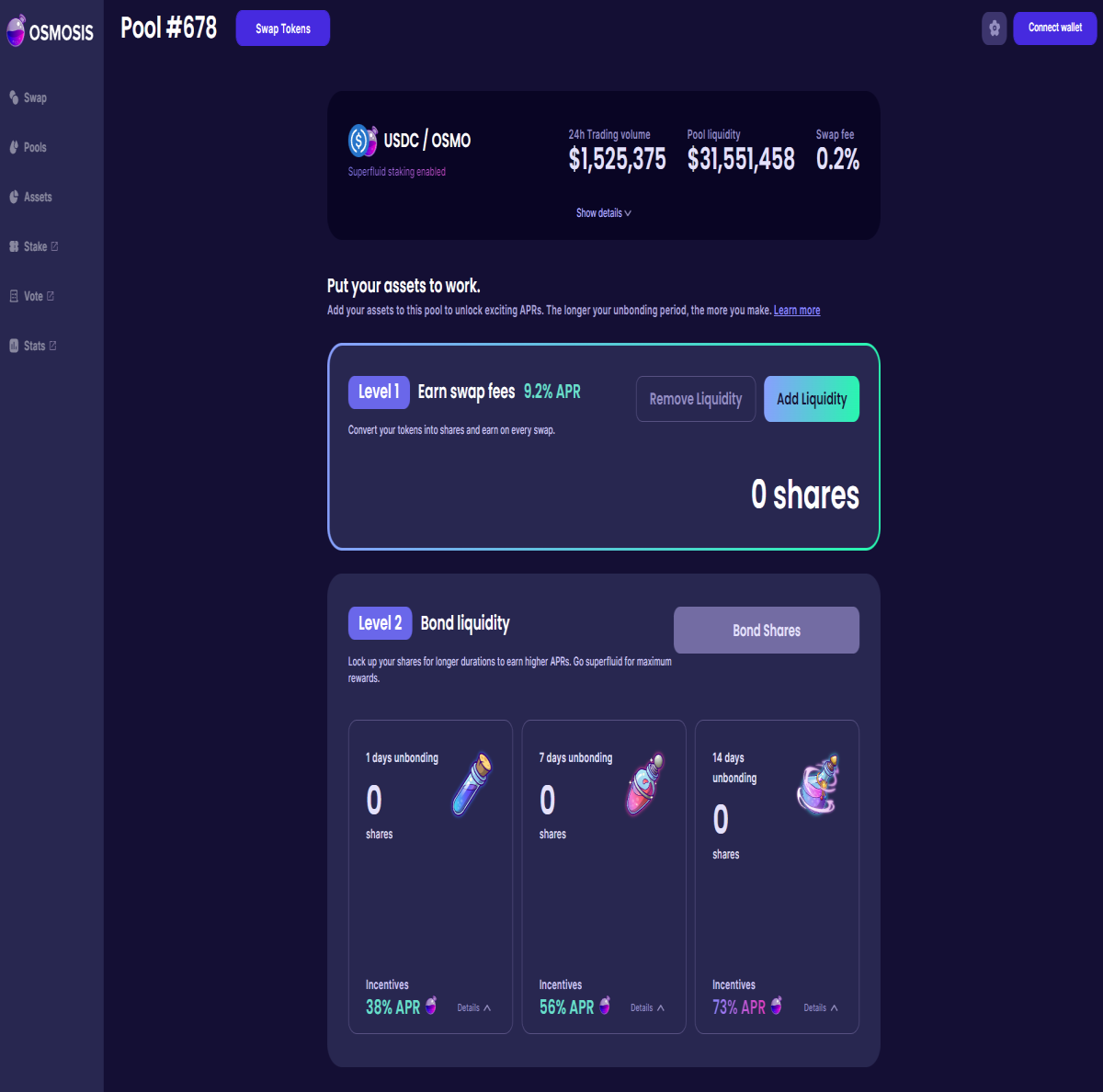Click OSMO icon beside 38% APR
Image resolution: width=1103 pixels, height=1092 pixels.
(x=431, y=1005)
